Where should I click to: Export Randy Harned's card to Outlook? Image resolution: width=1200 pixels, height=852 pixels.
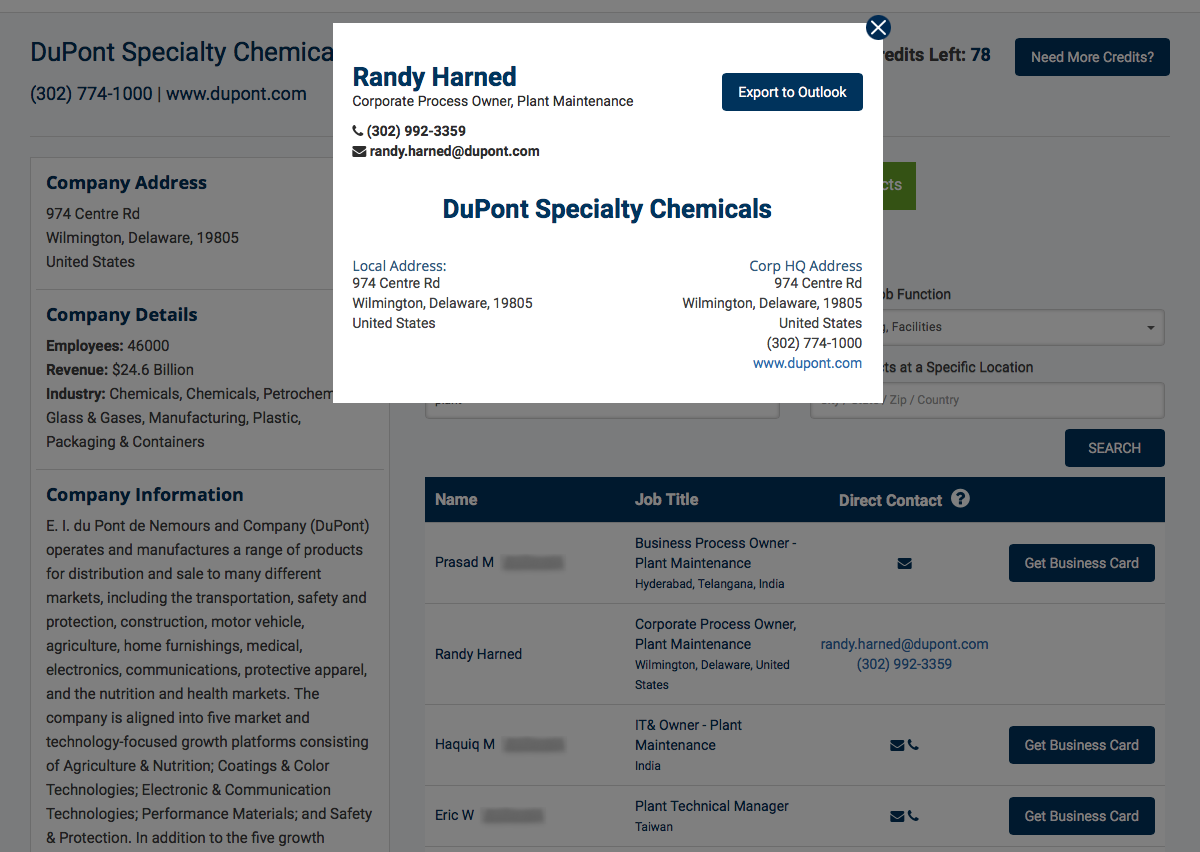(792, 92)
